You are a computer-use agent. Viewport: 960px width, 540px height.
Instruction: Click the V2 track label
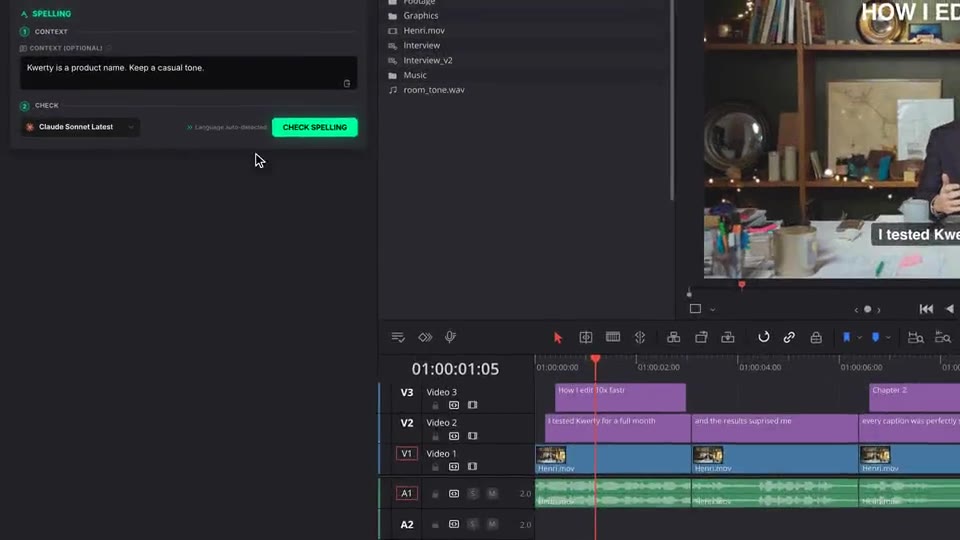(407, 423)
